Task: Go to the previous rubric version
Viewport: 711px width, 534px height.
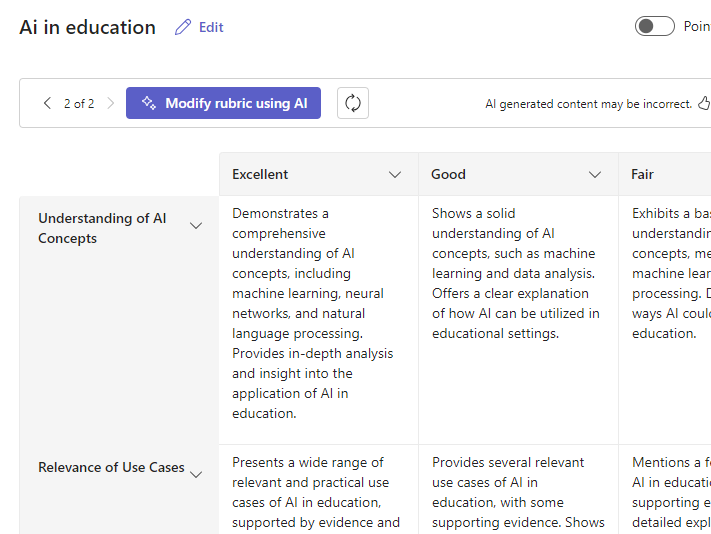Action: click(47, 103)
